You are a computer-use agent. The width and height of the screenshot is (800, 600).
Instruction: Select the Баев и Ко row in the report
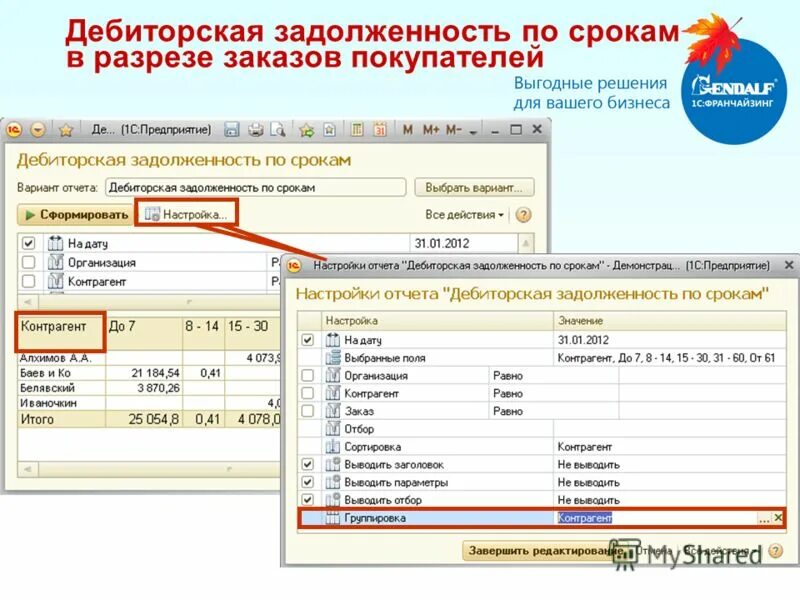[x=148, y=373]
